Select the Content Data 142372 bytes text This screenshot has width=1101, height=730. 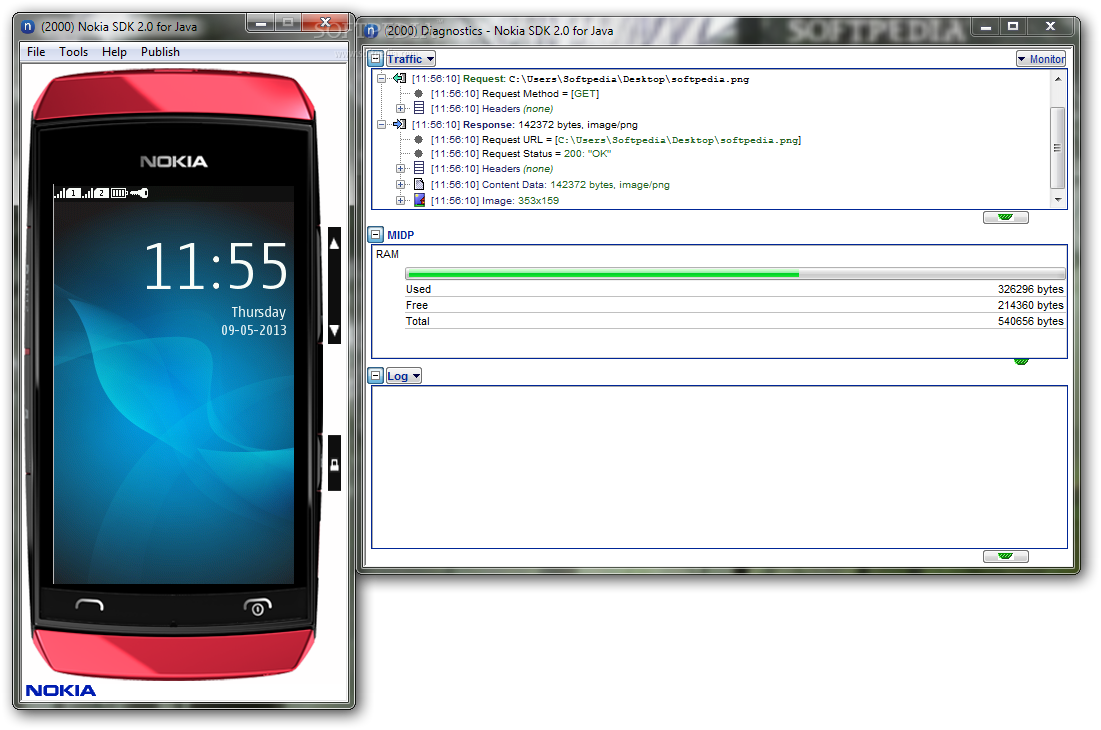coord(550,185)
